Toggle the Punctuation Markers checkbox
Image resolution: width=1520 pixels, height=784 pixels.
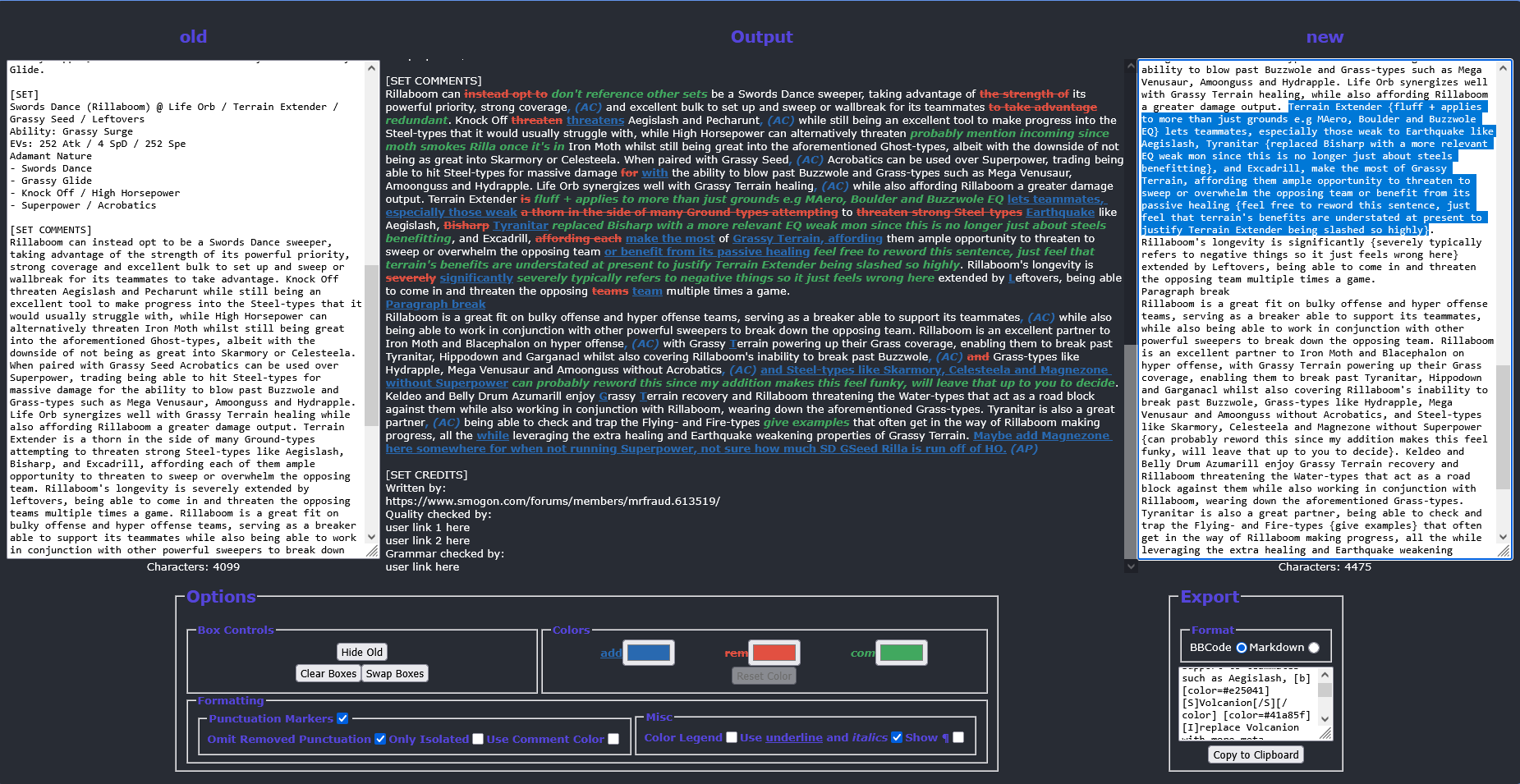342,718
